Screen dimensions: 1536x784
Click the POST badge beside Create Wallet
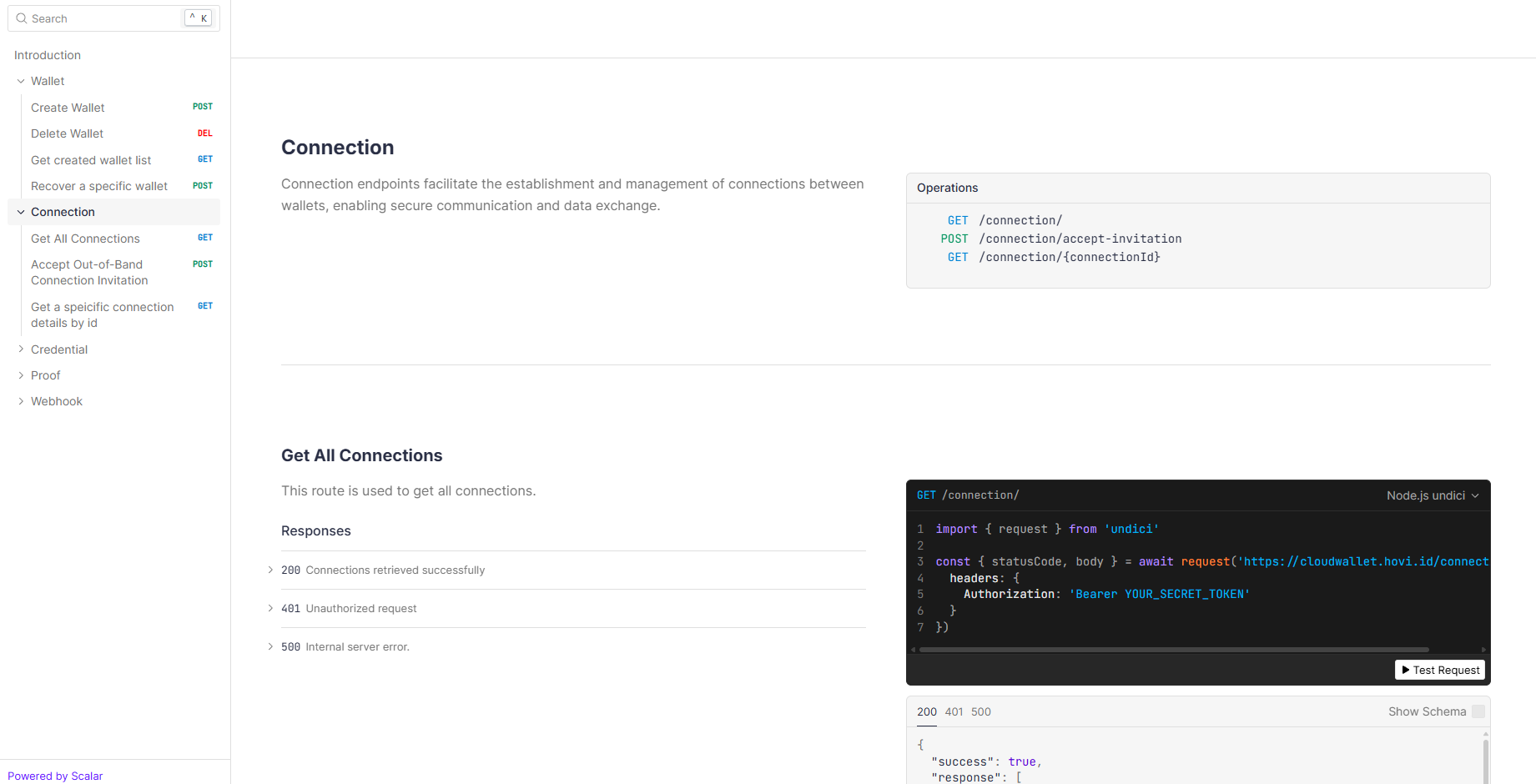point(203,107)
